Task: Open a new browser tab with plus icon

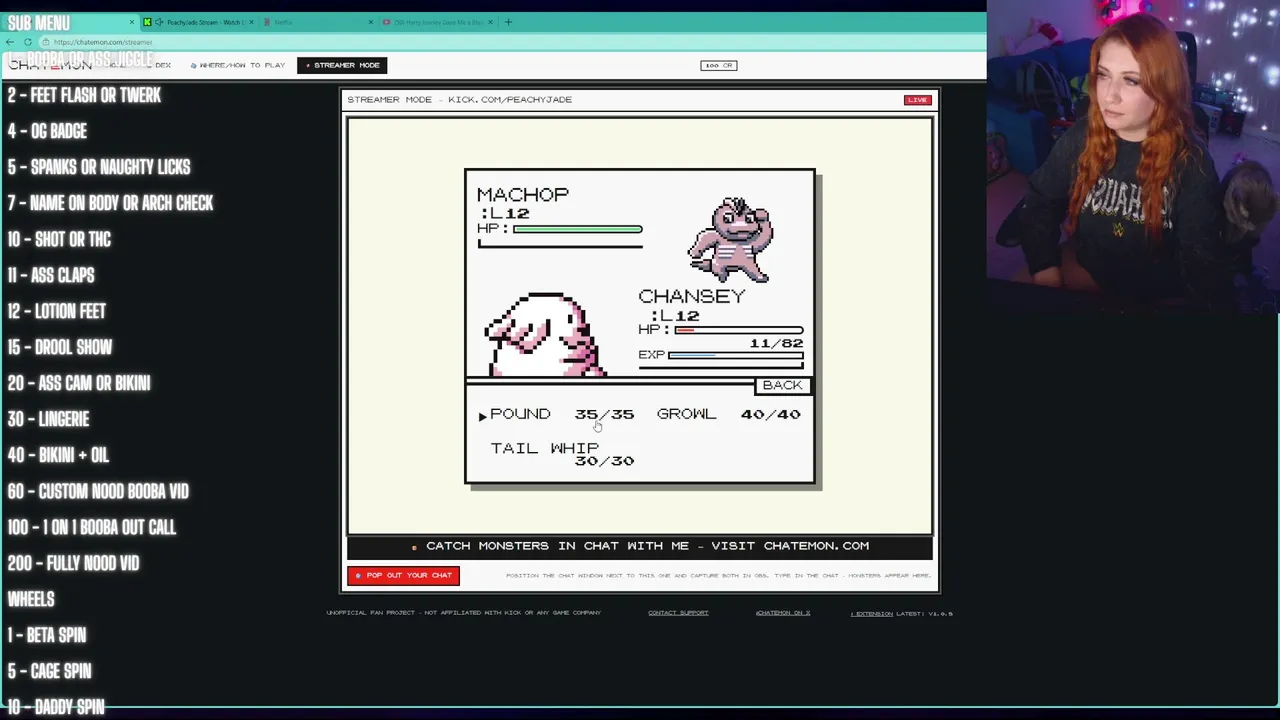Action: 508,22
